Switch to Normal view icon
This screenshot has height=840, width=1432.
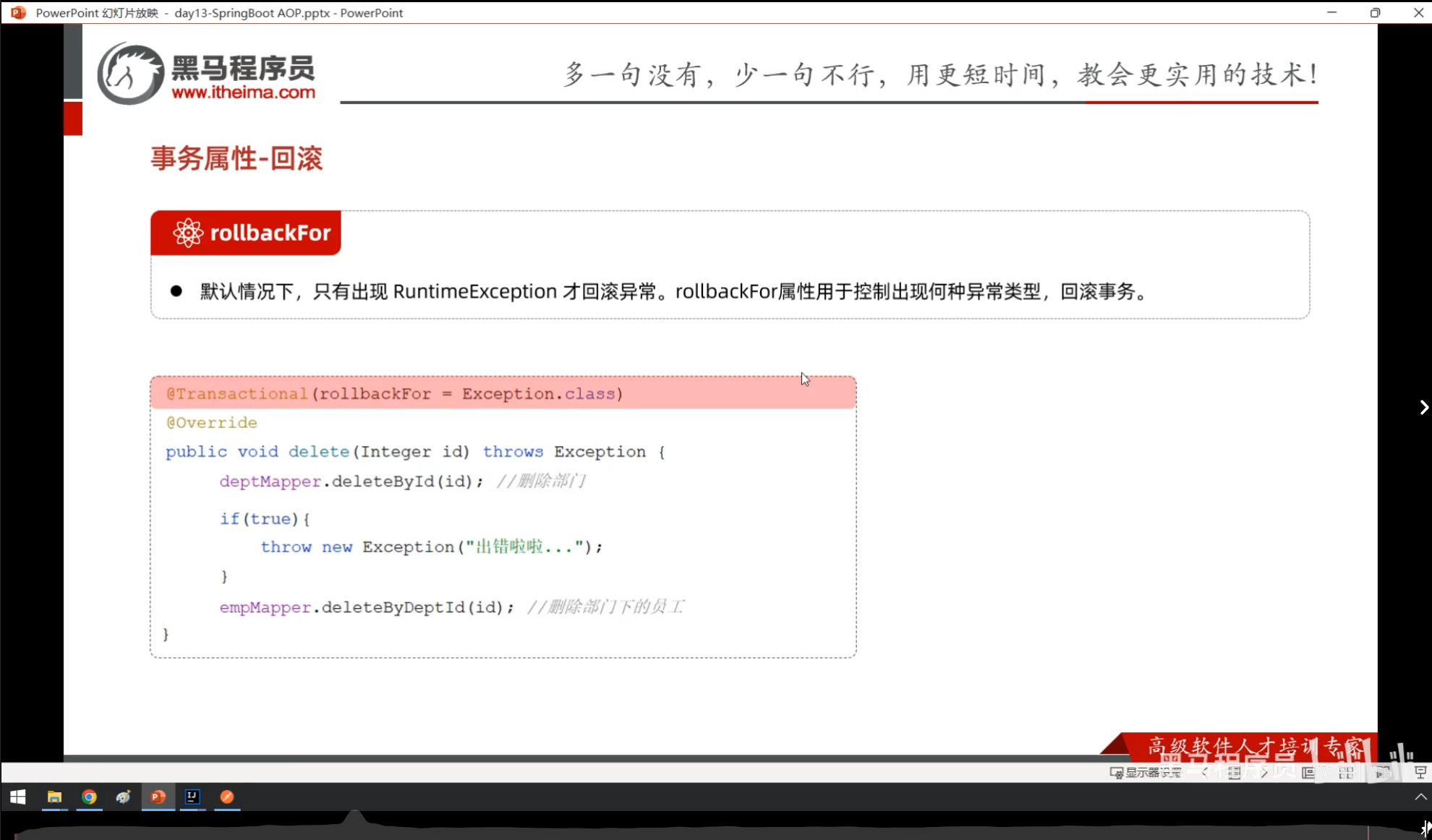click(x=1308, y=773)
